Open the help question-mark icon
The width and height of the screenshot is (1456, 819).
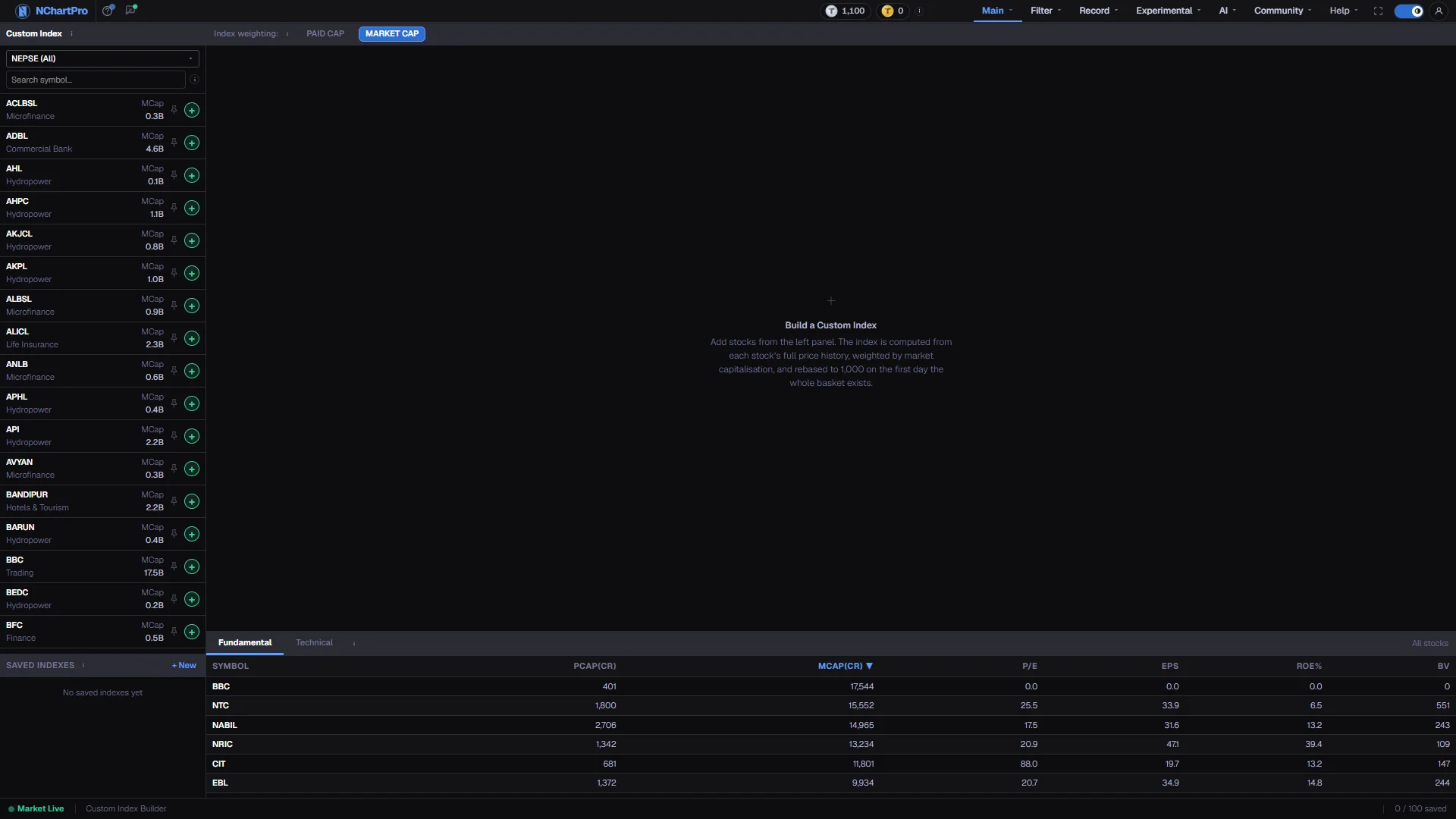coord(108,11)
